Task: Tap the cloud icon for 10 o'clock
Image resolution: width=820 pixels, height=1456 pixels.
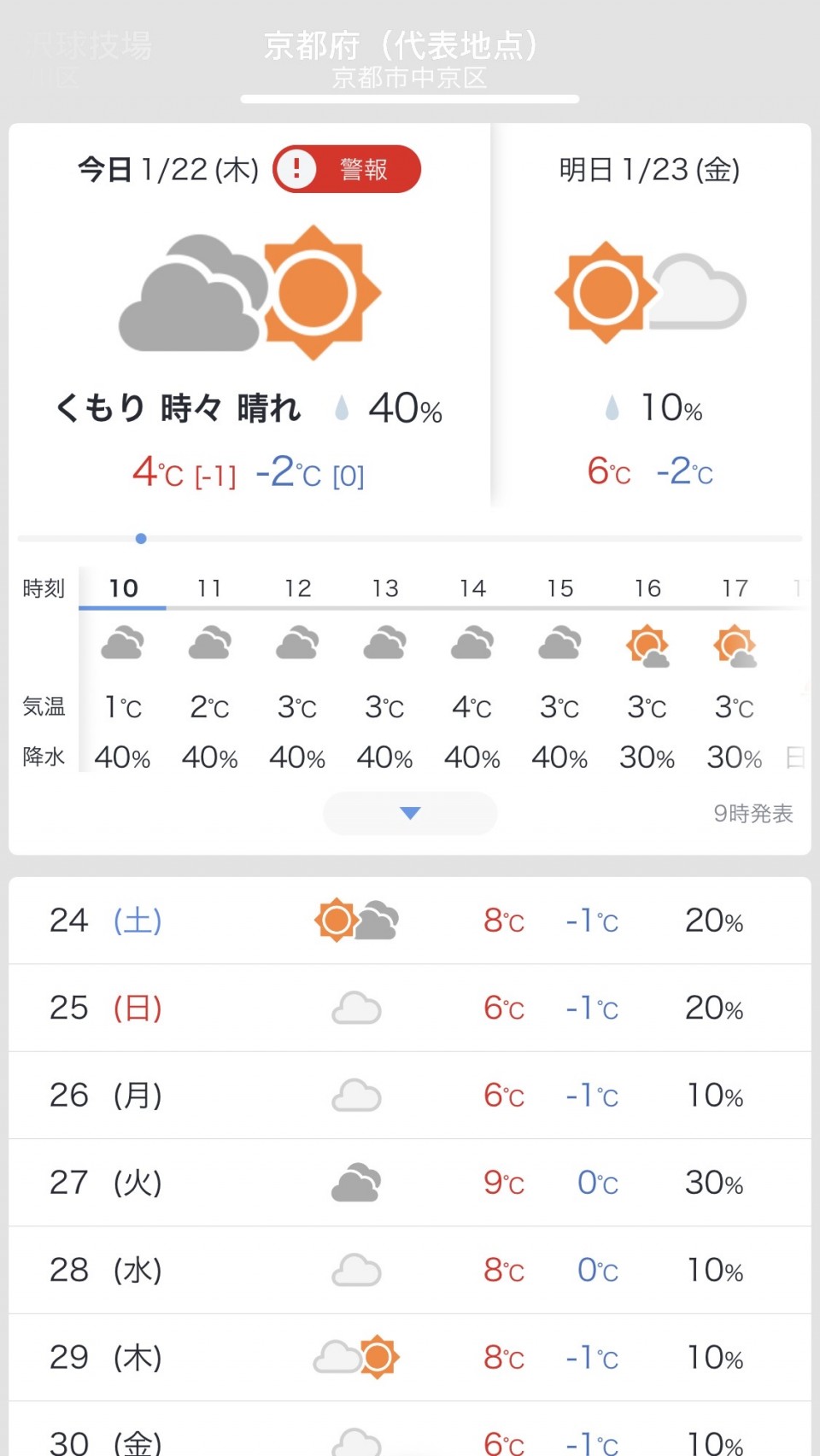Action: 122,644
